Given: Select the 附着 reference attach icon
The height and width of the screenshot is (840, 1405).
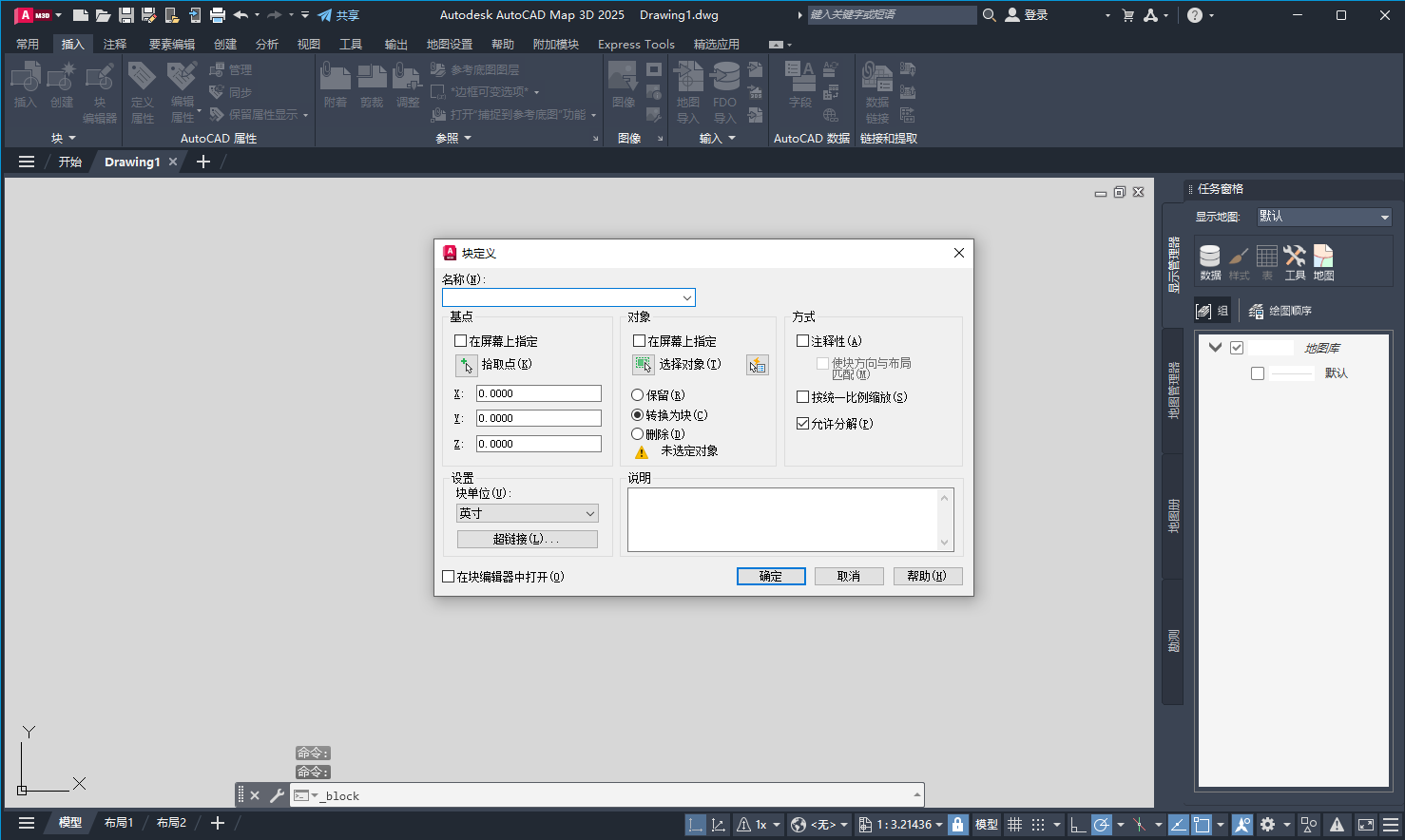Looking at the screenshot, I should pos(335,86).
